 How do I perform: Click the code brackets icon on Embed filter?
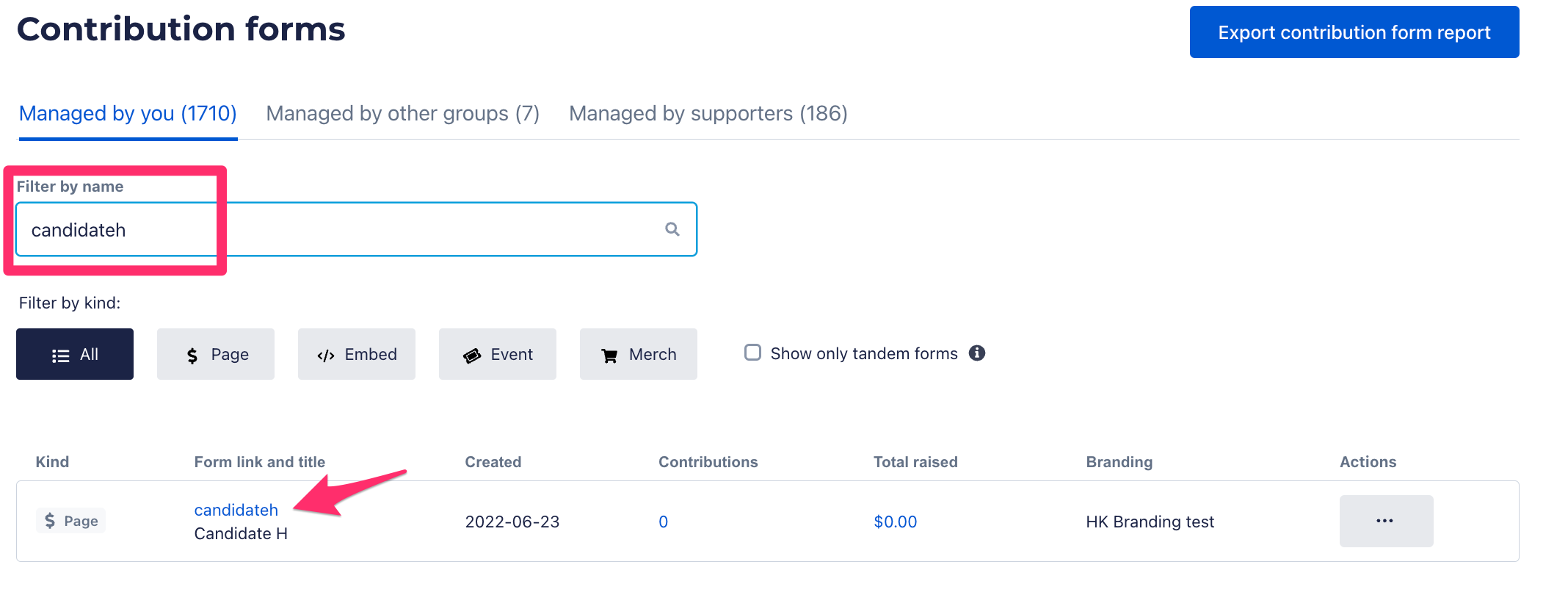point(326,356)
